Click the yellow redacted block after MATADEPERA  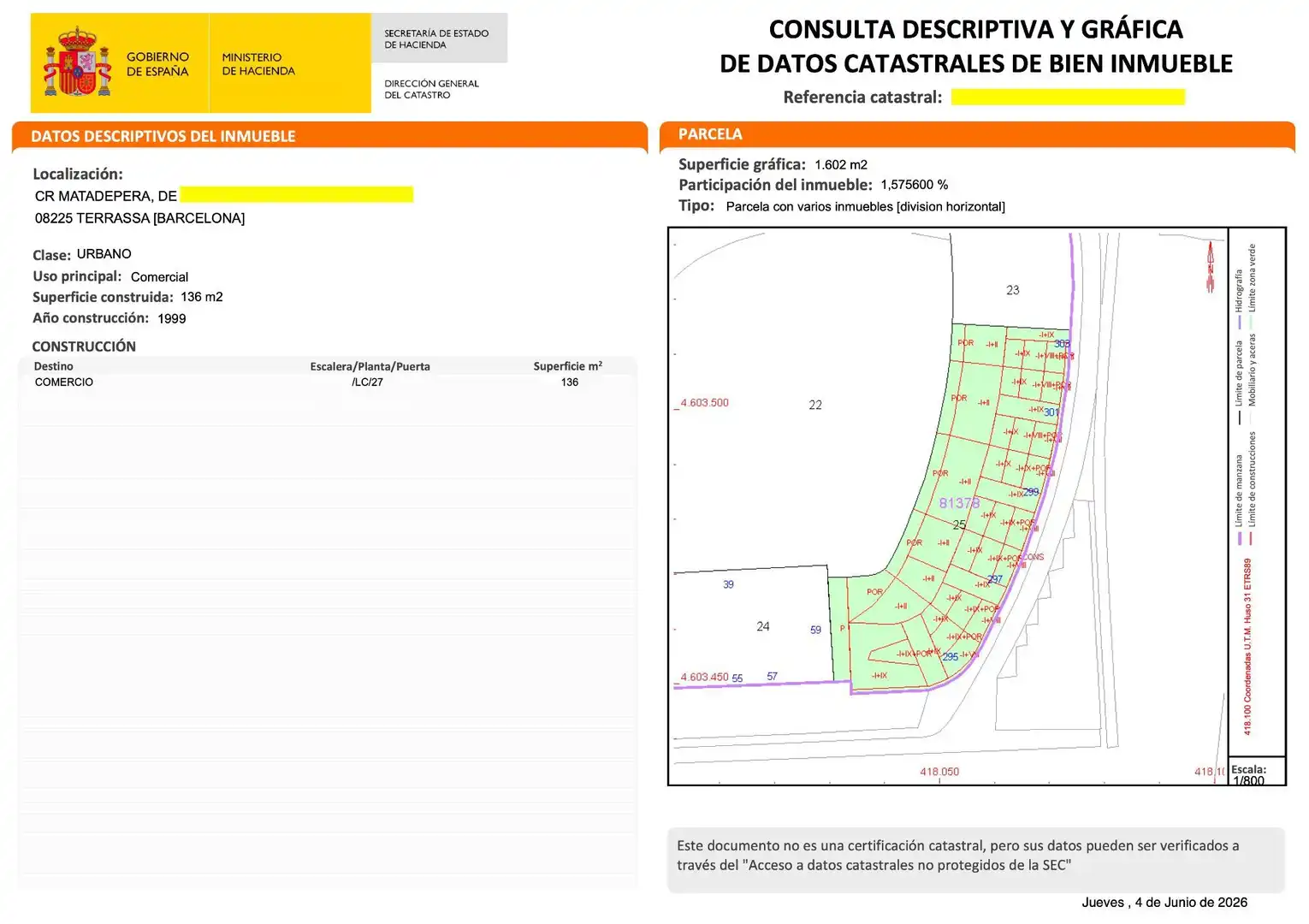coord(297,195)
